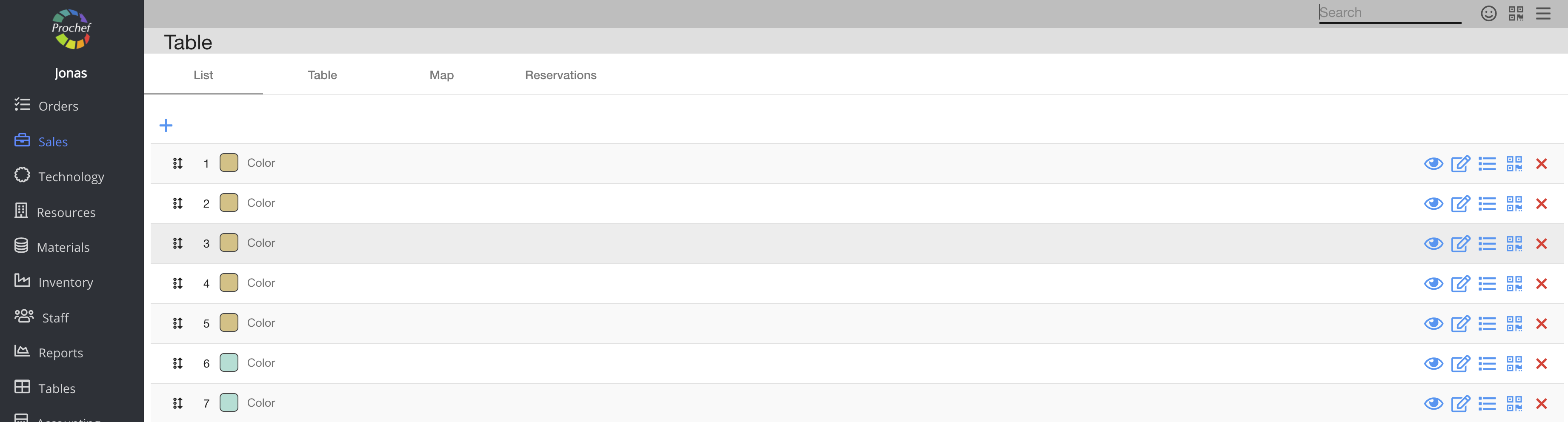Show QR code for table 2
Viewport: 1568px width, 422px height.
1514,204
